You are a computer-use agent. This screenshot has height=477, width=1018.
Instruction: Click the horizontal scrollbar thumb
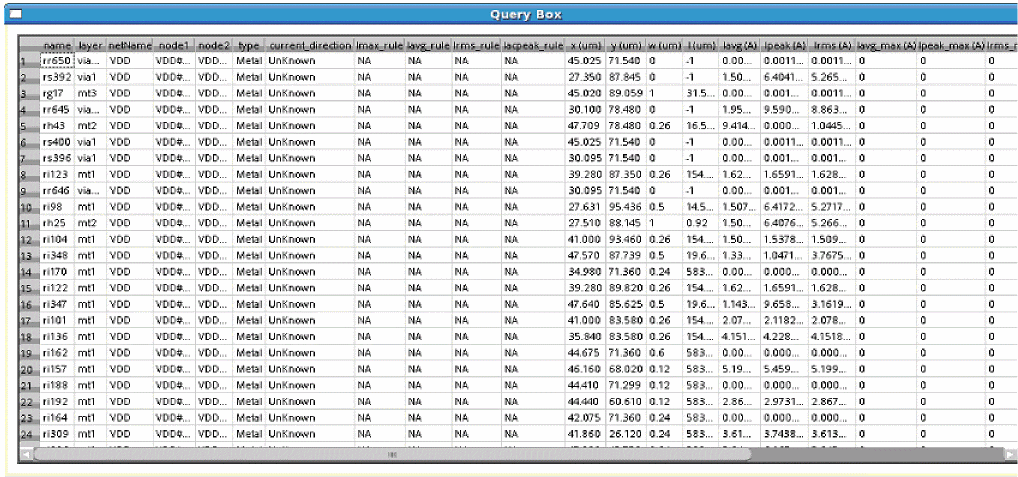pos(391,454)
